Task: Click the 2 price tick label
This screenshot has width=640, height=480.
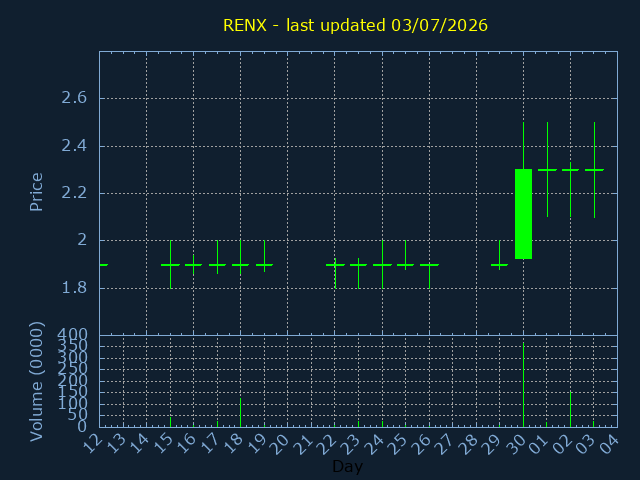Action: tap(82, 240)
